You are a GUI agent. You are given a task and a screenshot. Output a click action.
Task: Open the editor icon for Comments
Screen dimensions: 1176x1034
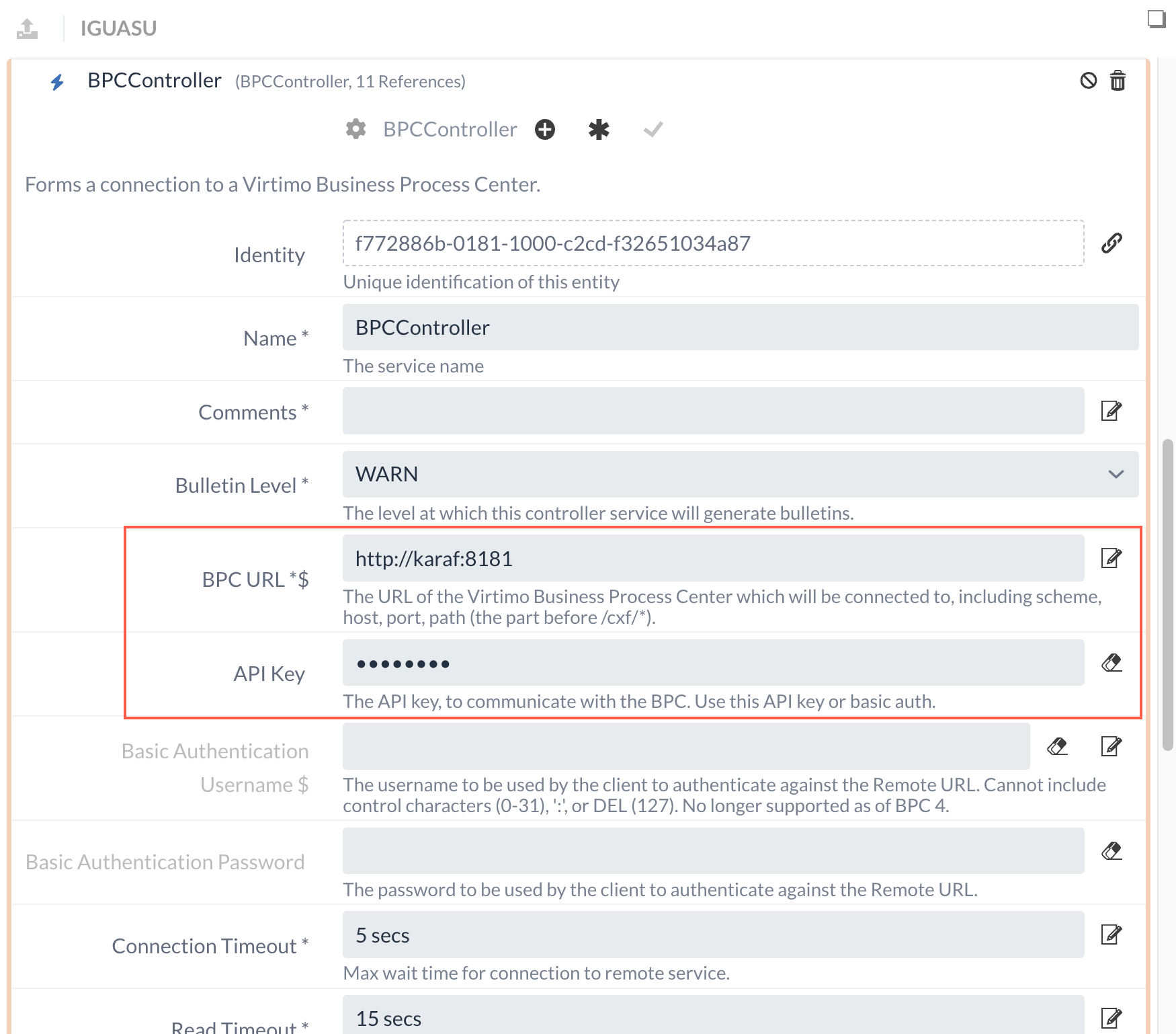click(x=1111, y=410)
